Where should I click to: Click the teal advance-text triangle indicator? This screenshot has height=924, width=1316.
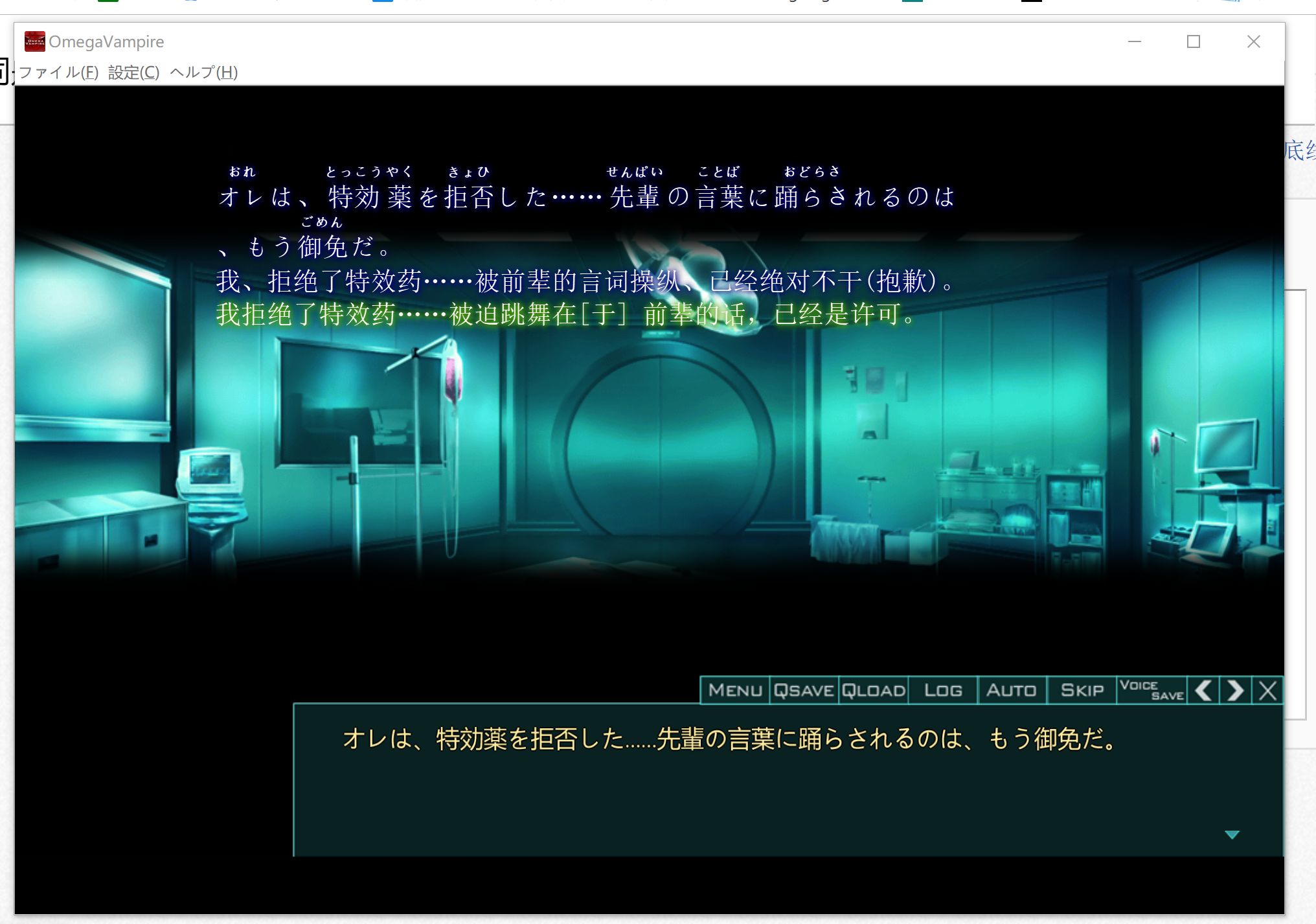[x=1232, y=835]
